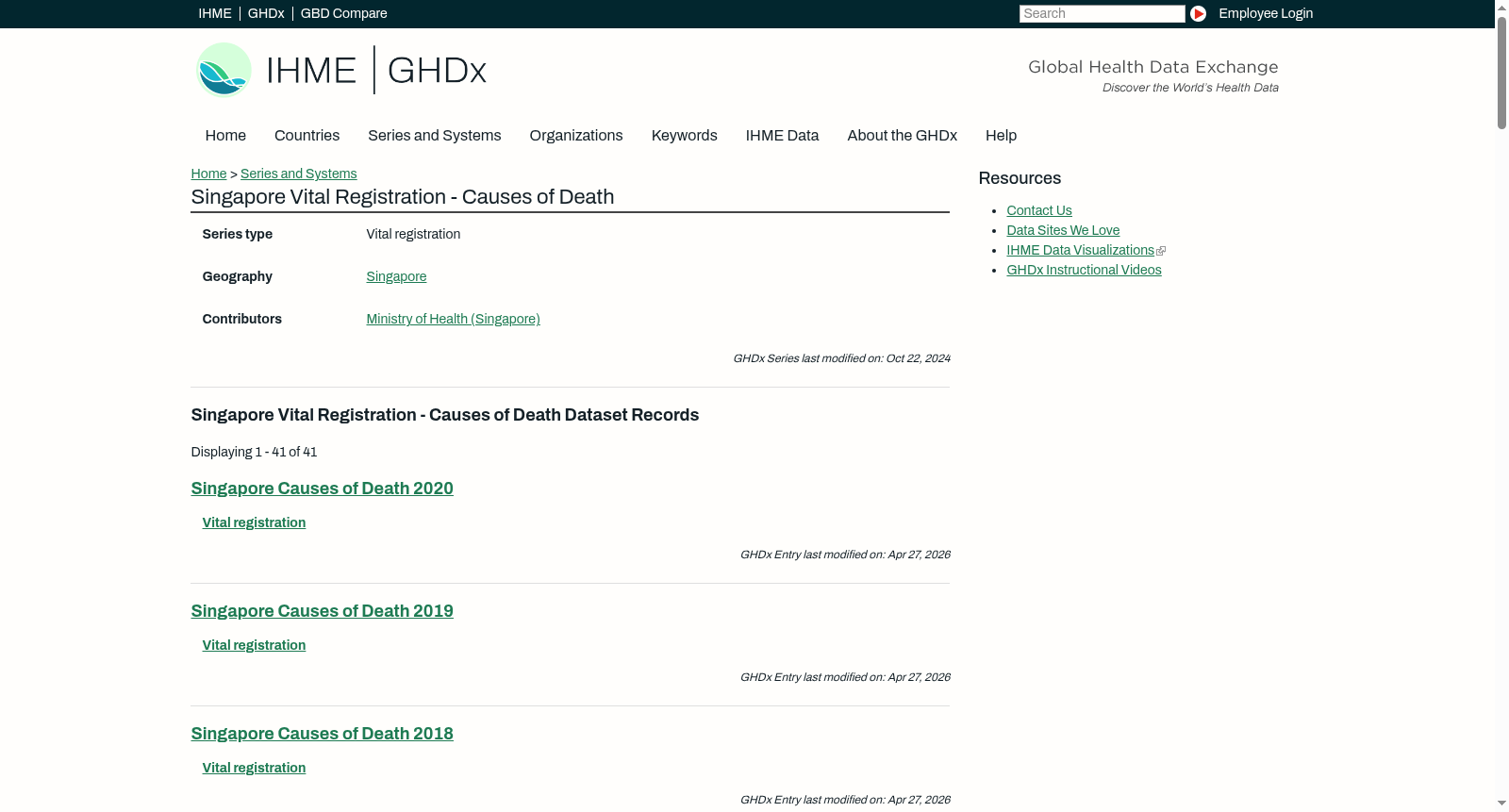Click the last modified date under 2020 record
This screenshot has width=1509, height=812.
click(x=845, y=555)
